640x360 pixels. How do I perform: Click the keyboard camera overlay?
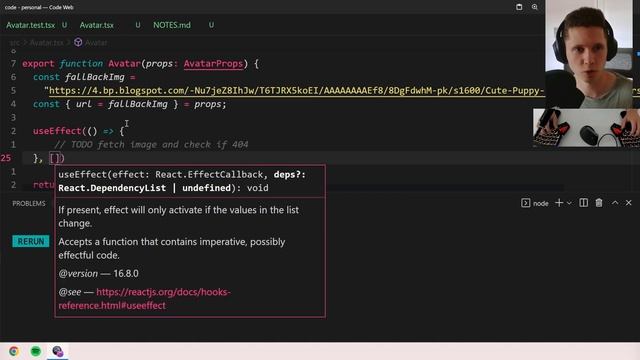coord(587,128)
